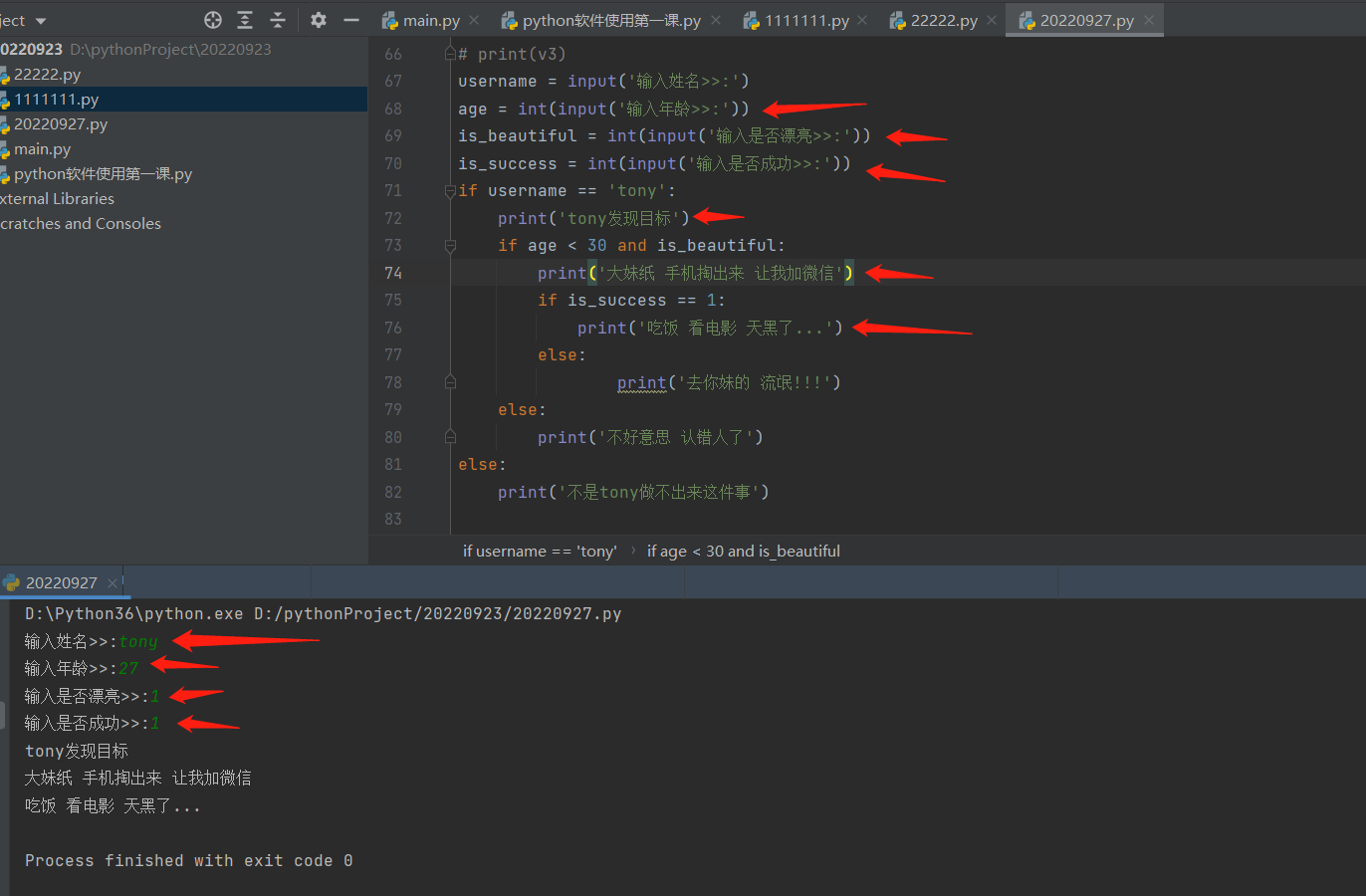
Task: Click console output "大妹纸 手机掏出来 让我加微信"
Action: click(137, 779)
